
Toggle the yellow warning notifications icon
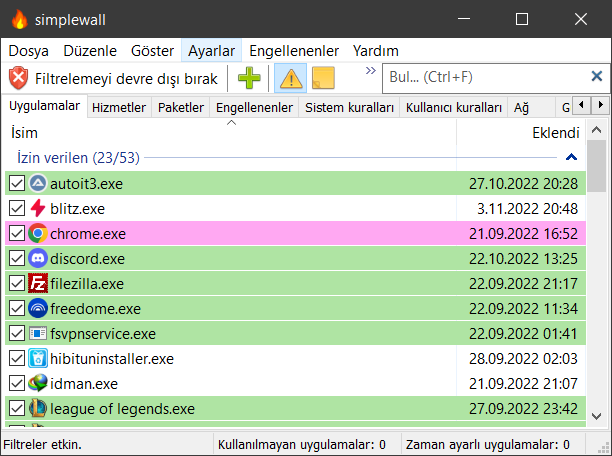pos(291,77)
